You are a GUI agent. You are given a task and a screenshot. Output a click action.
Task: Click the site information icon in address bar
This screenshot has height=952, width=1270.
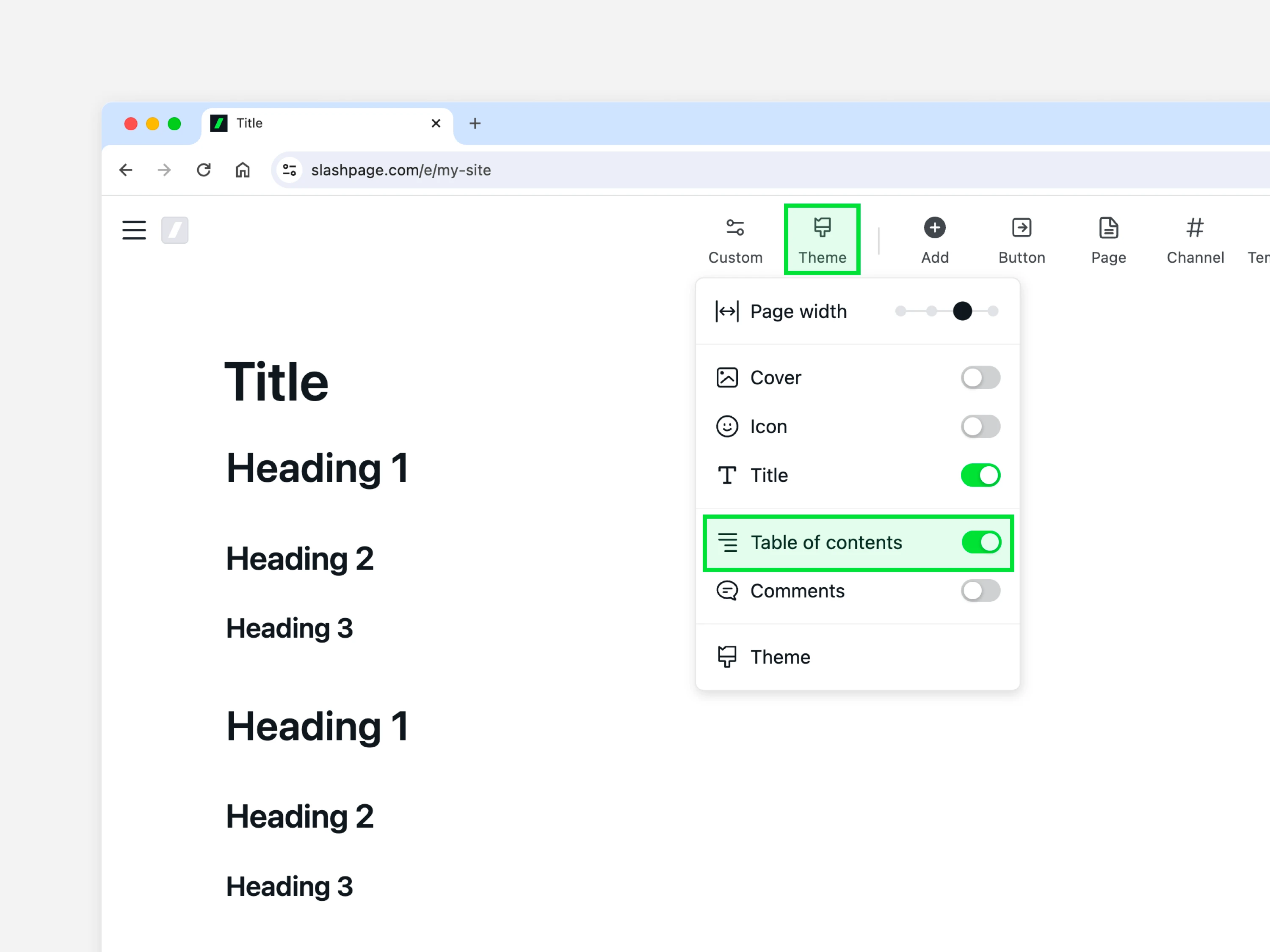point(290,170)
